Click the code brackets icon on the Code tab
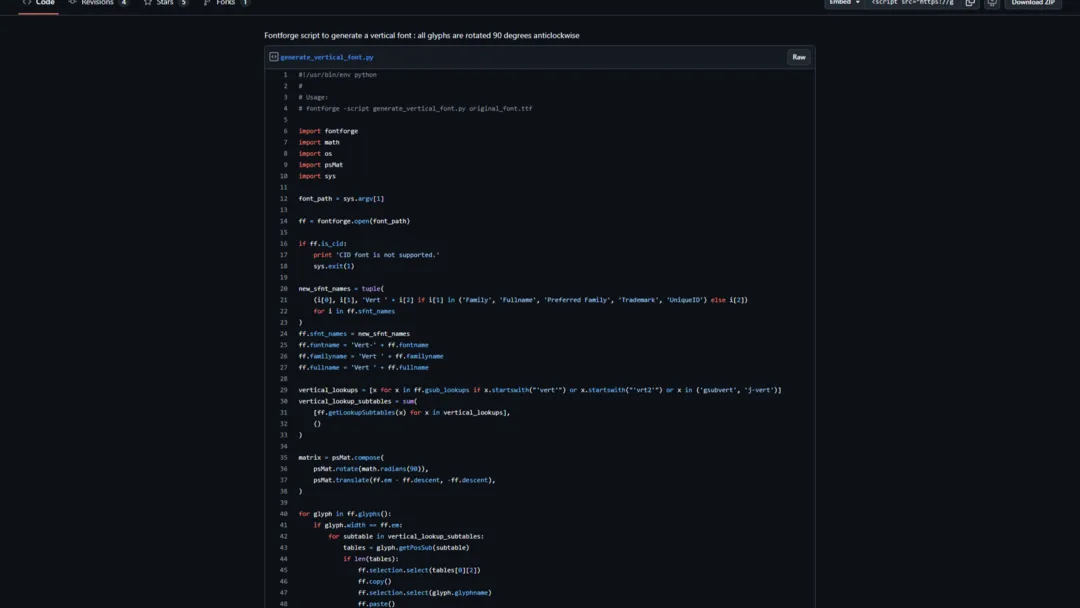This screenshot has width=1080, height=608. 26,3
